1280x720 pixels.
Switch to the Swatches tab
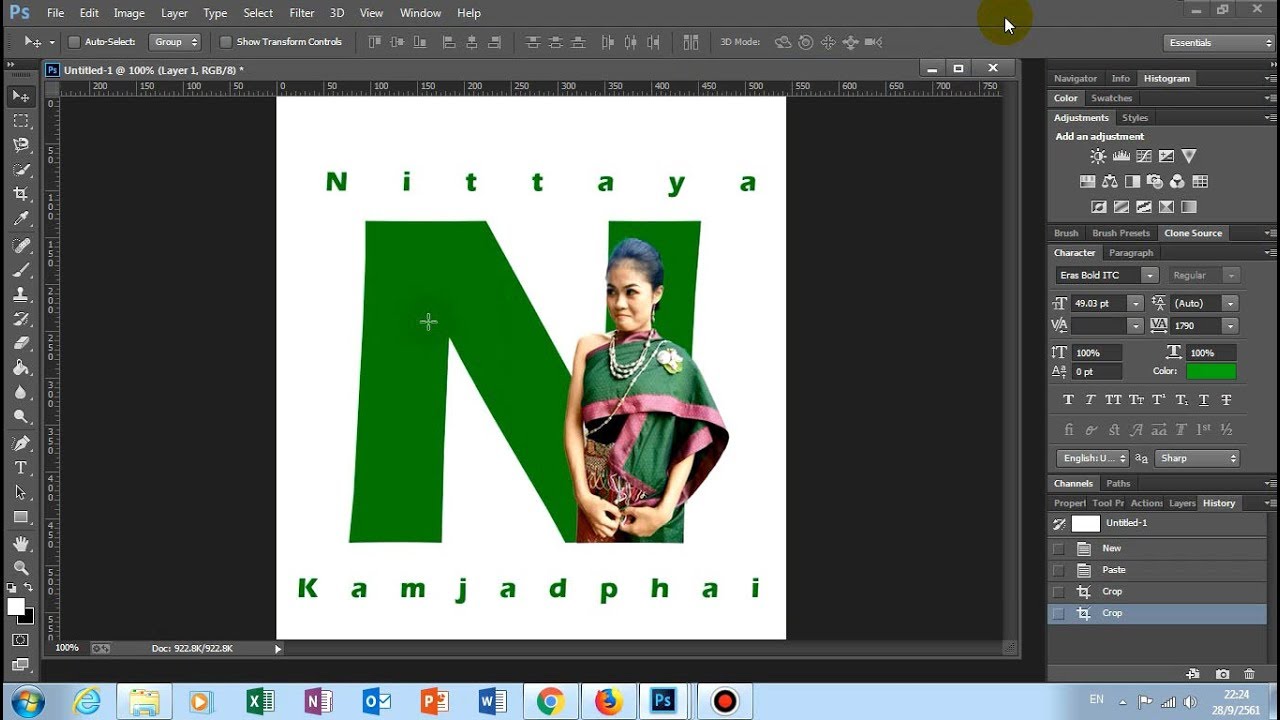point(1111,98)
